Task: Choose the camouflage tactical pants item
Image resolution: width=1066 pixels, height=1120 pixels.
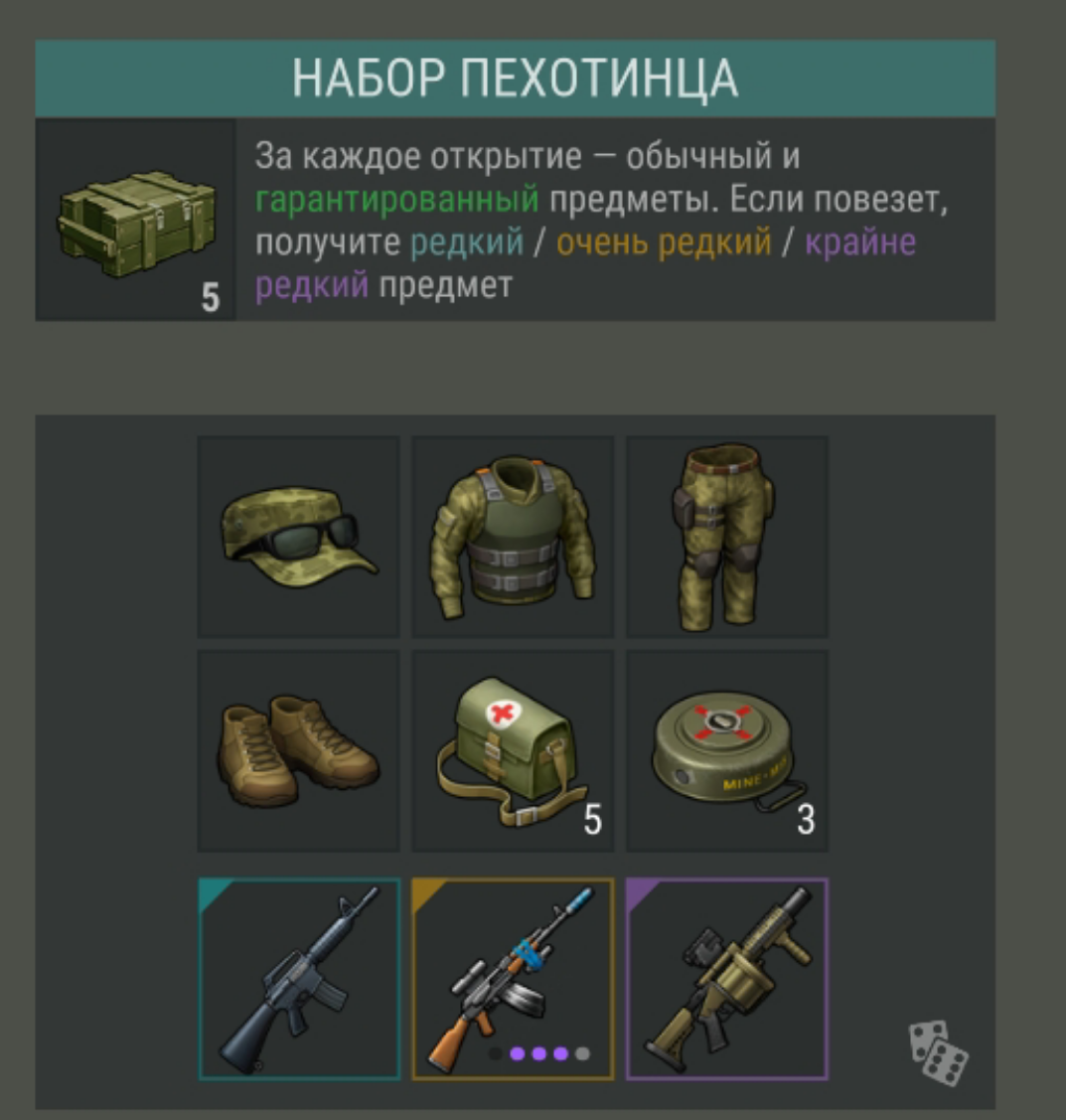Action: pos(727,537)
